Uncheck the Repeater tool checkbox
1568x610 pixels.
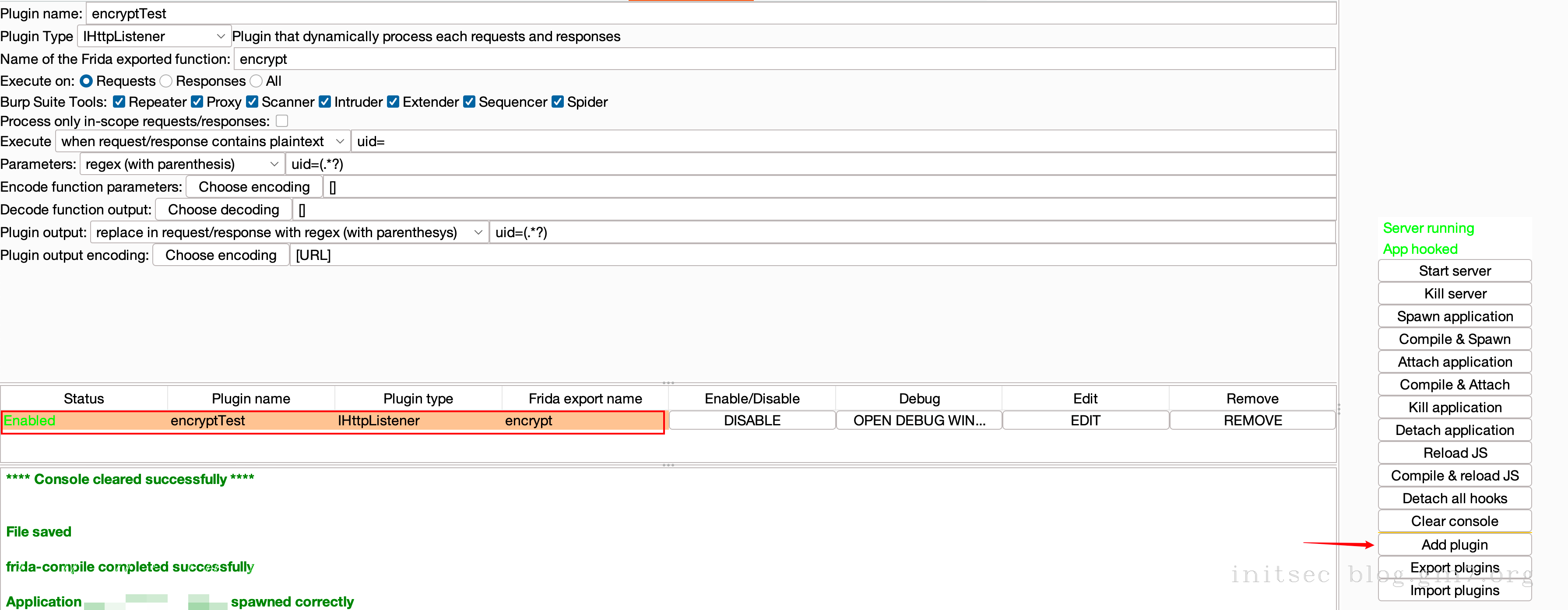tap(120, 102)
